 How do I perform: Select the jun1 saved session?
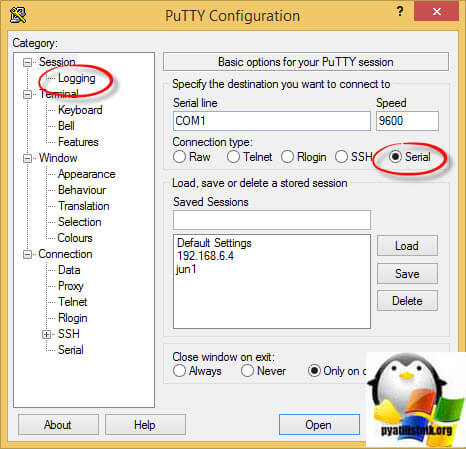186,269
